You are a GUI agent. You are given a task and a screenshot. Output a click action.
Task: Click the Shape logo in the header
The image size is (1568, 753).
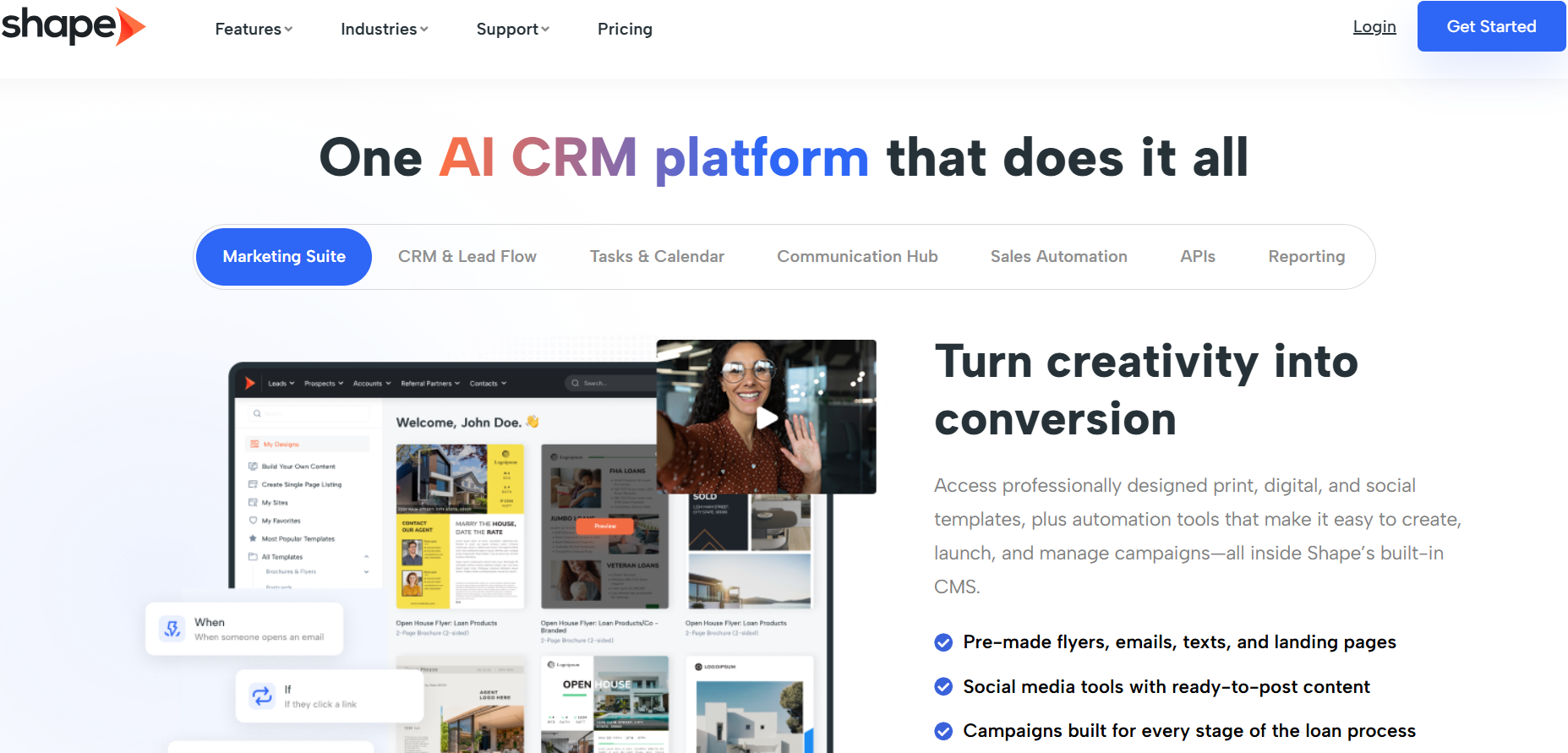click(74, 26)
